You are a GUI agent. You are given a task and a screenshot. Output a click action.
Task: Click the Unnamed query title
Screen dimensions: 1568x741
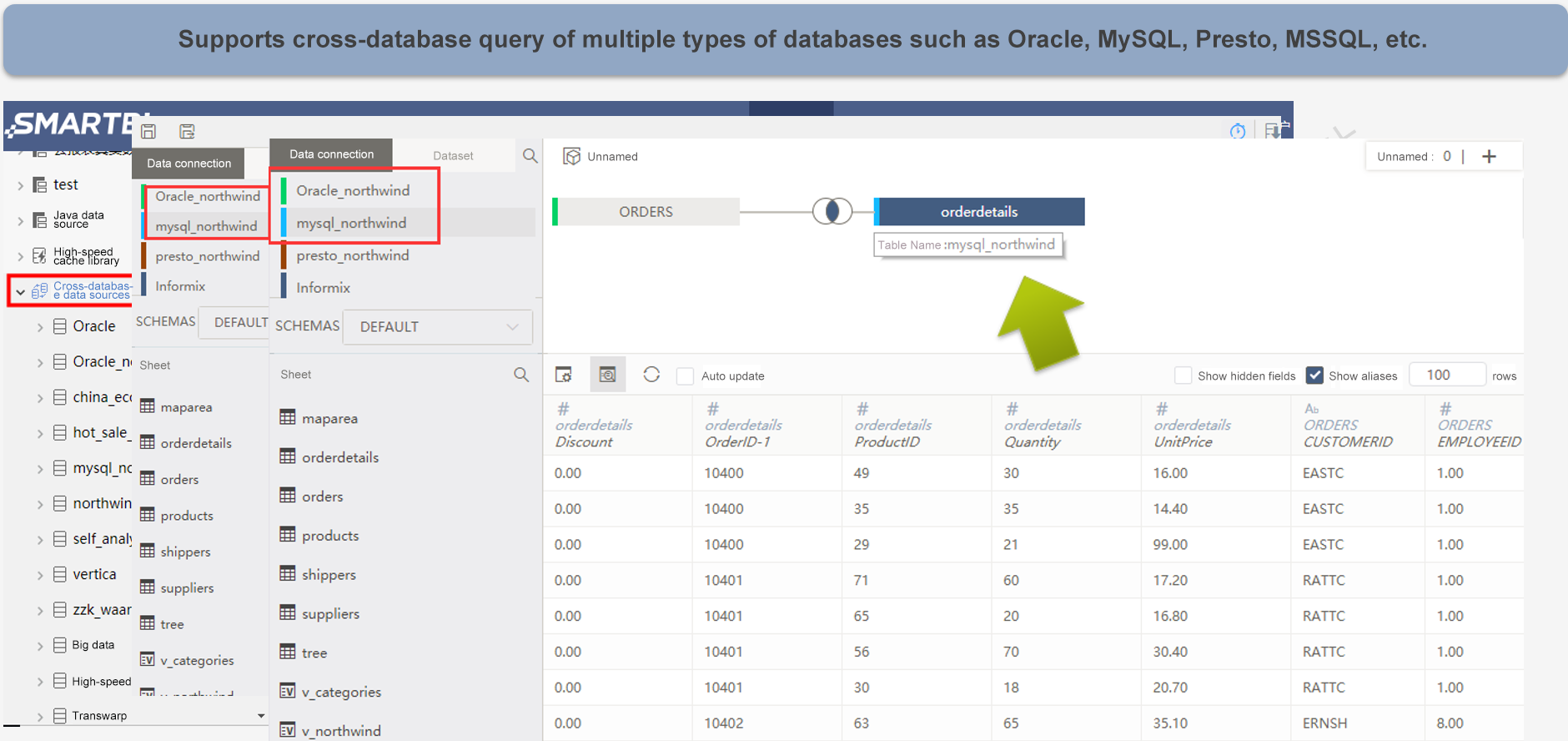[x=612, y=157]
